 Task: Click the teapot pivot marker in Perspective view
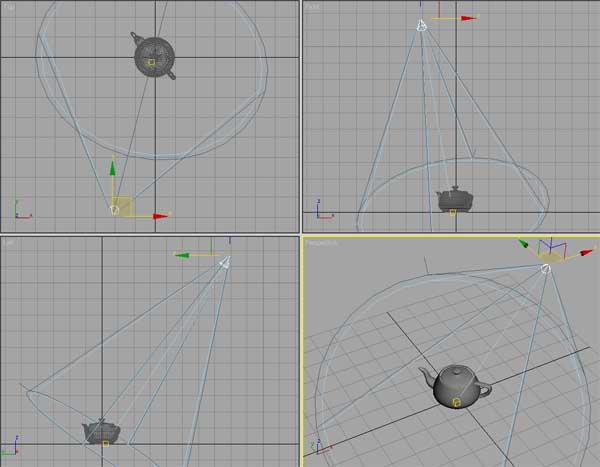click(456, 402)
